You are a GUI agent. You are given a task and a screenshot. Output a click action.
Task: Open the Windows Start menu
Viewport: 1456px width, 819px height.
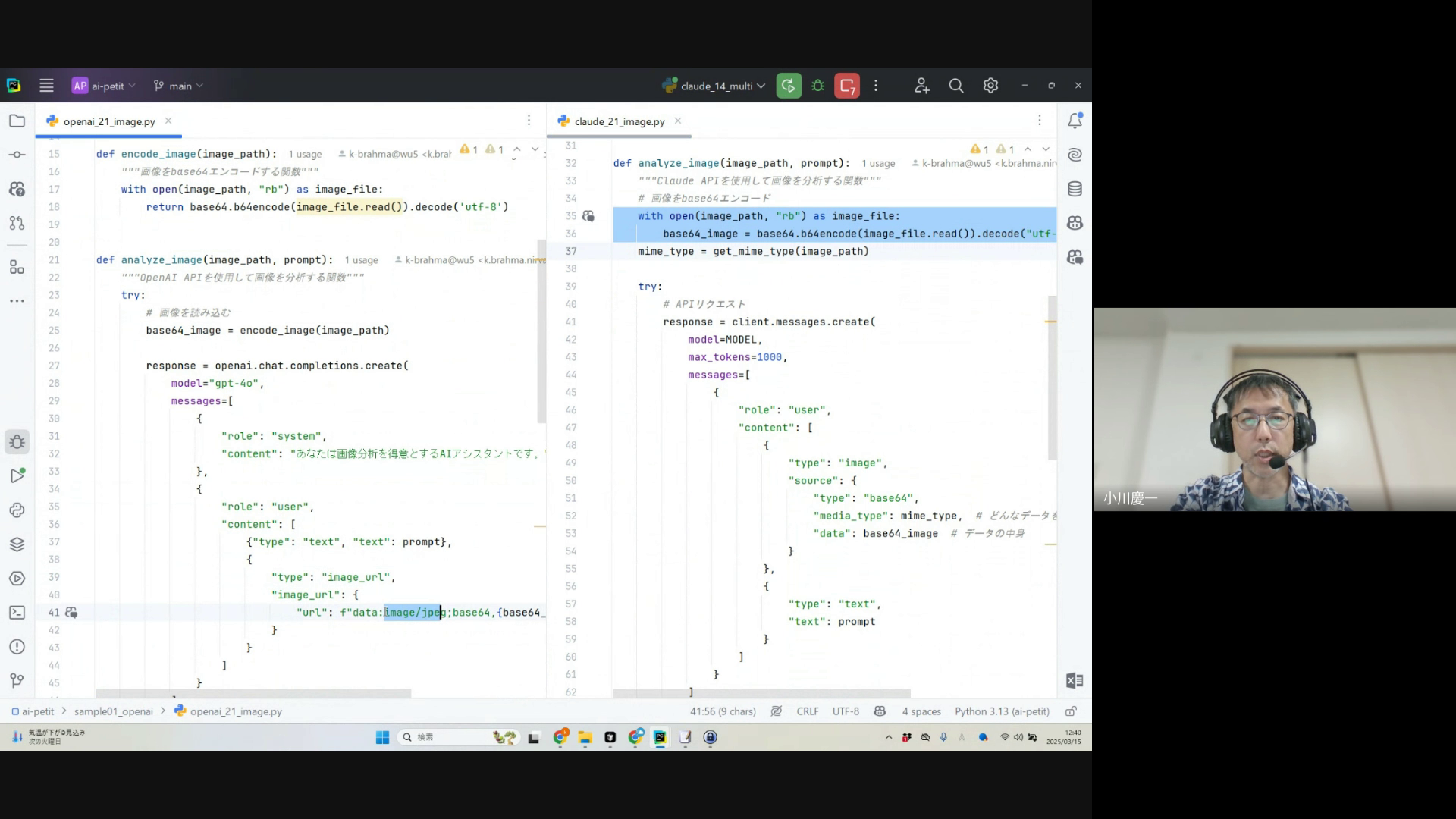point(382,737)
